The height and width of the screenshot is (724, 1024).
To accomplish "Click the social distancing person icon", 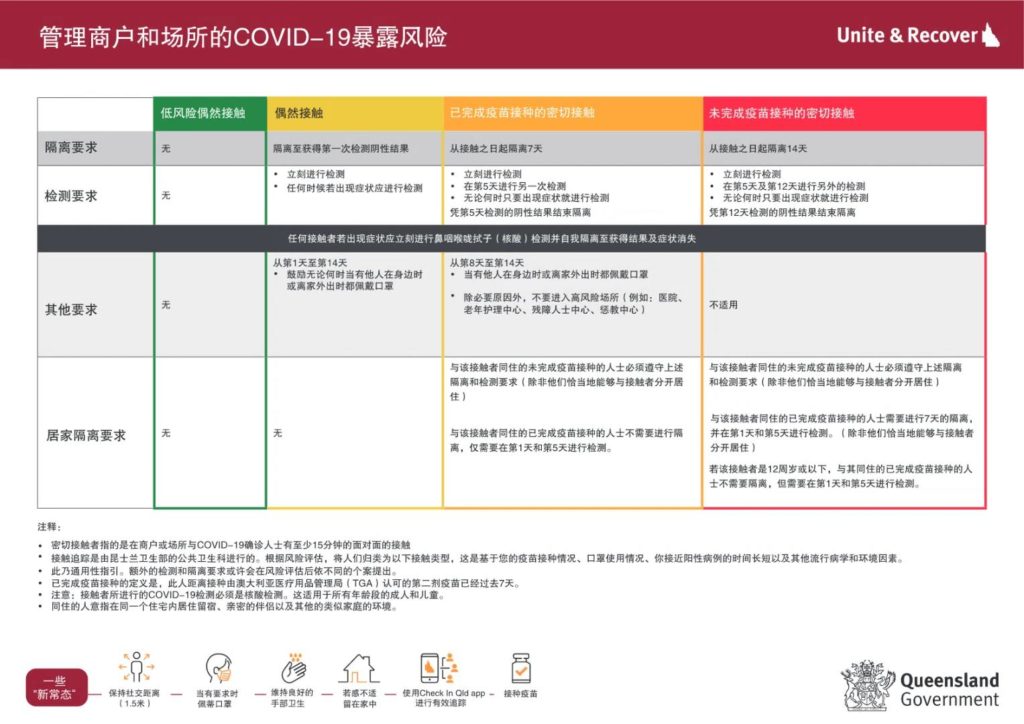I will tap(136, 668).
